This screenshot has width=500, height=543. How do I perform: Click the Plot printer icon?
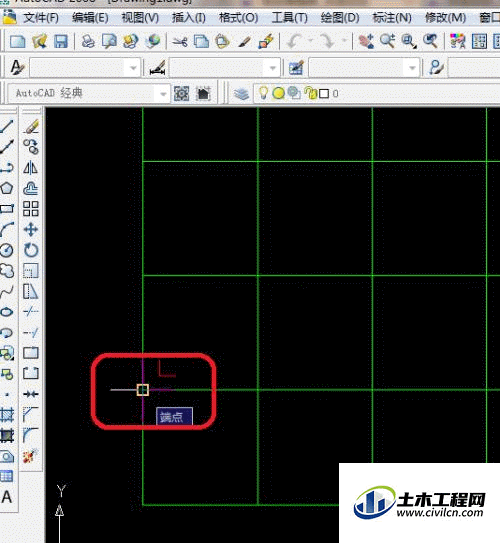tap(88, 42)
